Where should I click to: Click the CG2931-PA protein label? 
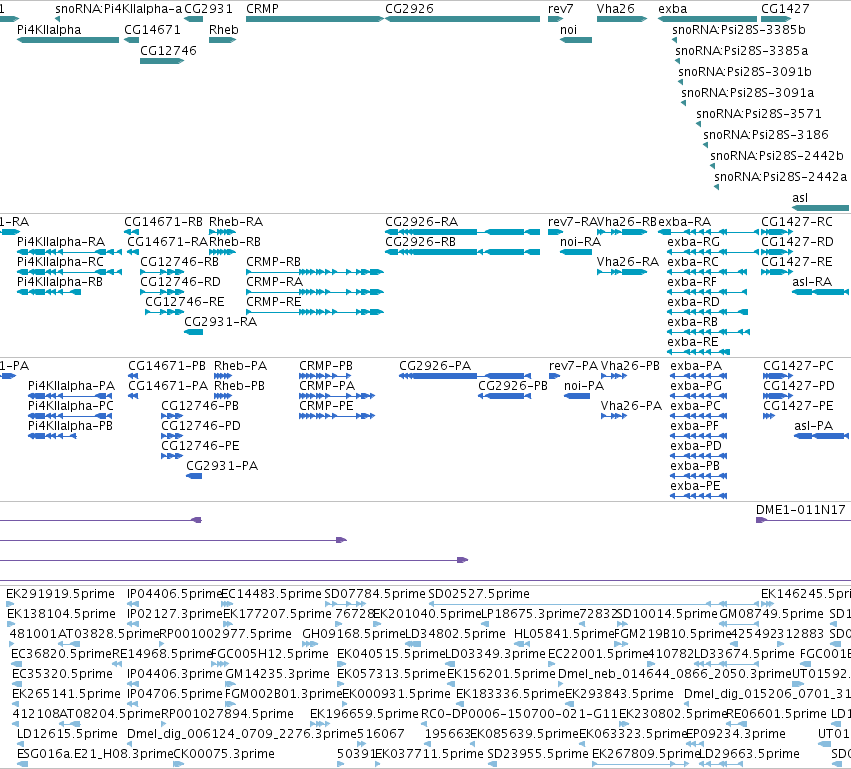coord(222,466)
